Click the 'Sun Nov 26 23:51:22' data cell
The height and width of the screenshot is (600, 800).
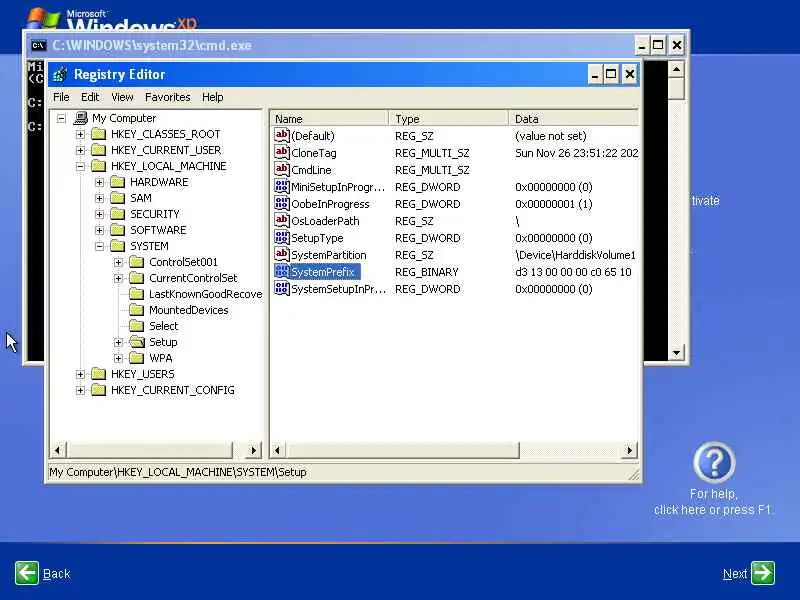pyautogui.click(x=577, y=153)
